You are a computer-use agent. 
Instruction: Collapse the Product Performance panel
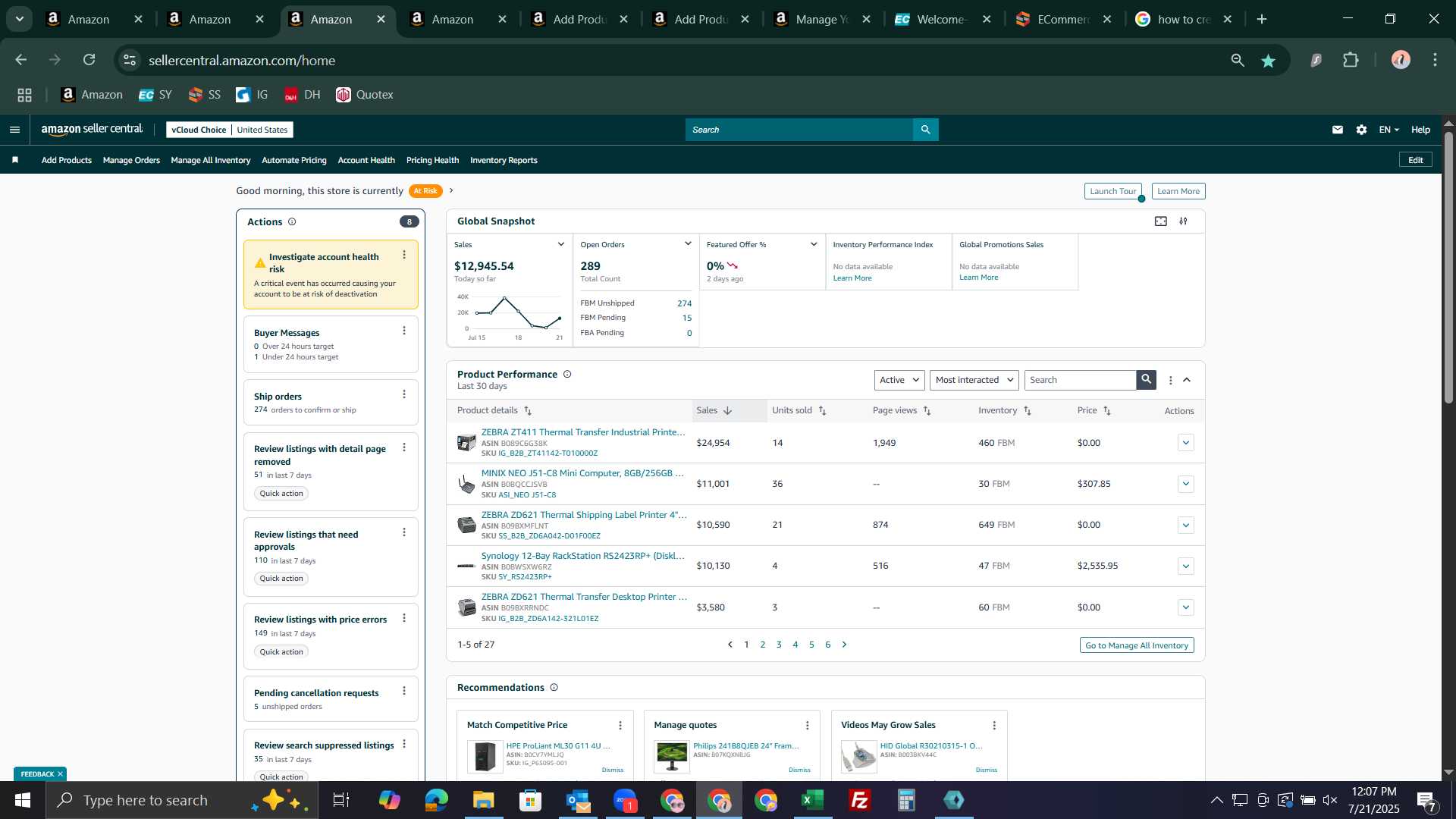[x=1187, y=380]
